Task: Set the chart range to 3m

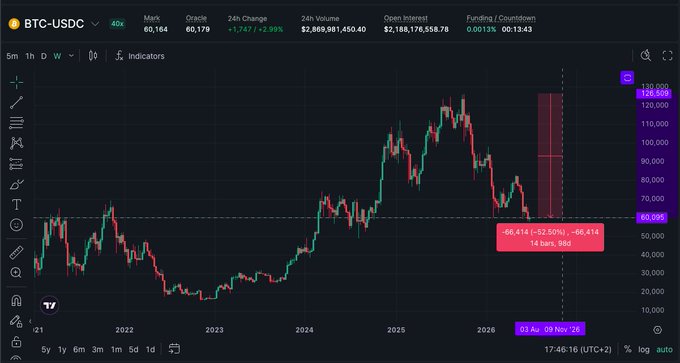Action: tap(98, 350)
